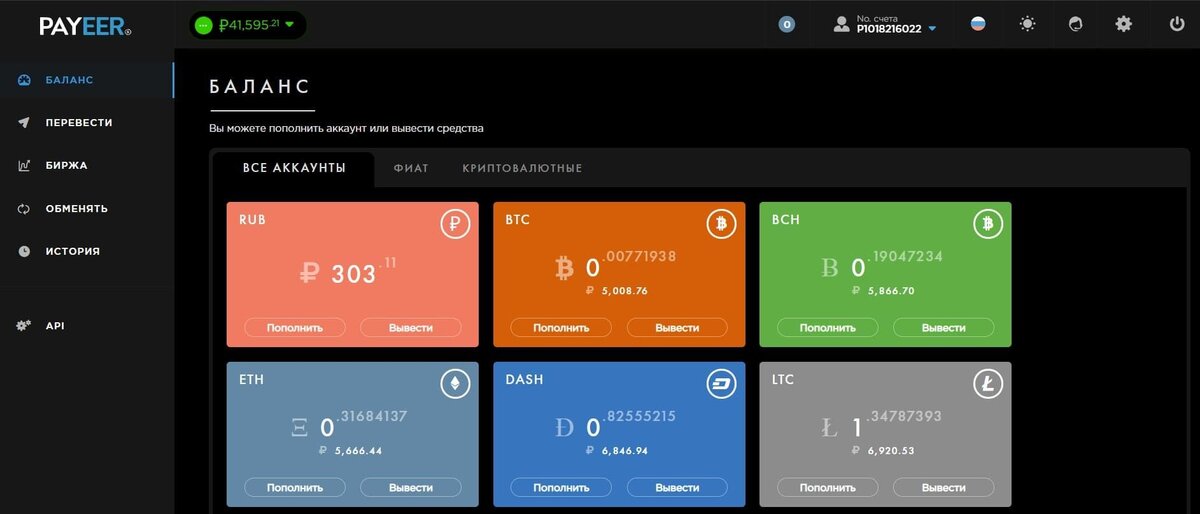Click the Ethereum icon on ETH card
The height and width of the screenshot is (514, 1200).
[x=455, y=384]
